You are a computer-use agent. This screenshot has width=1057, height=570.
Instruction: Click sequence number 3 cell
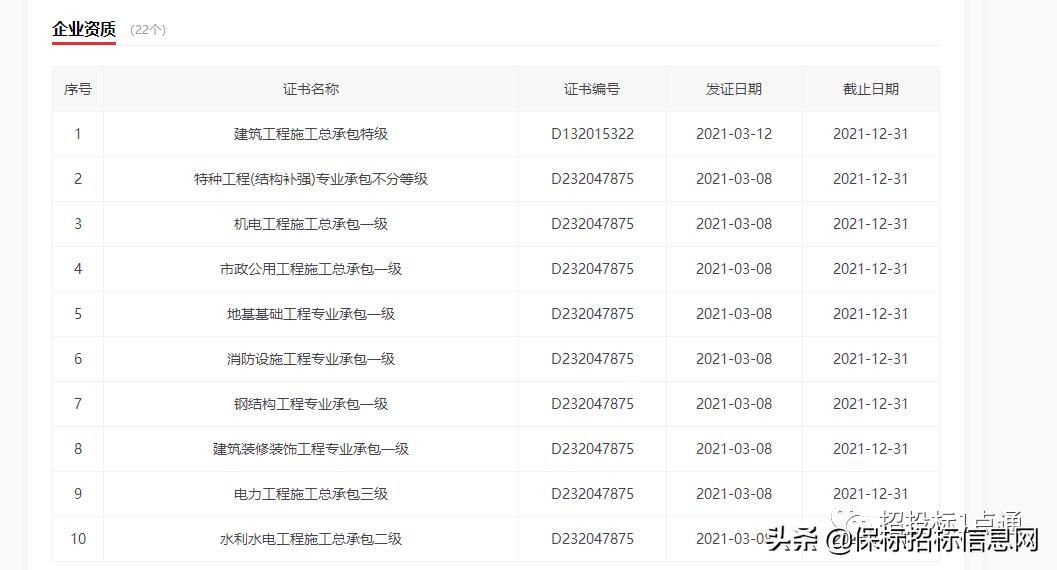click(78, 224)
